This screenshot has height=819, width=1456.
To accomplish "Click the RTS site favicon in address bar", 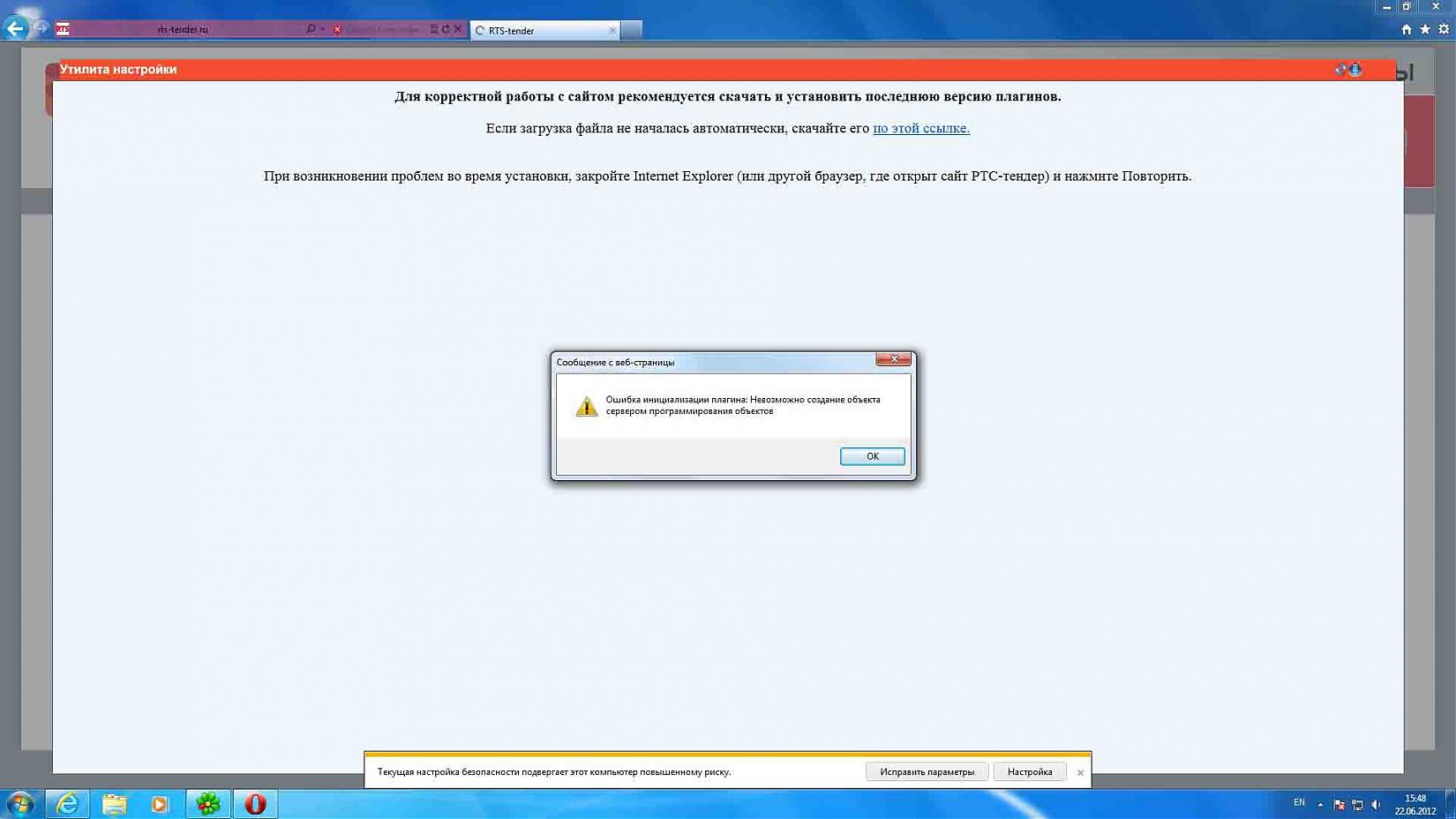I will (63, 29).
